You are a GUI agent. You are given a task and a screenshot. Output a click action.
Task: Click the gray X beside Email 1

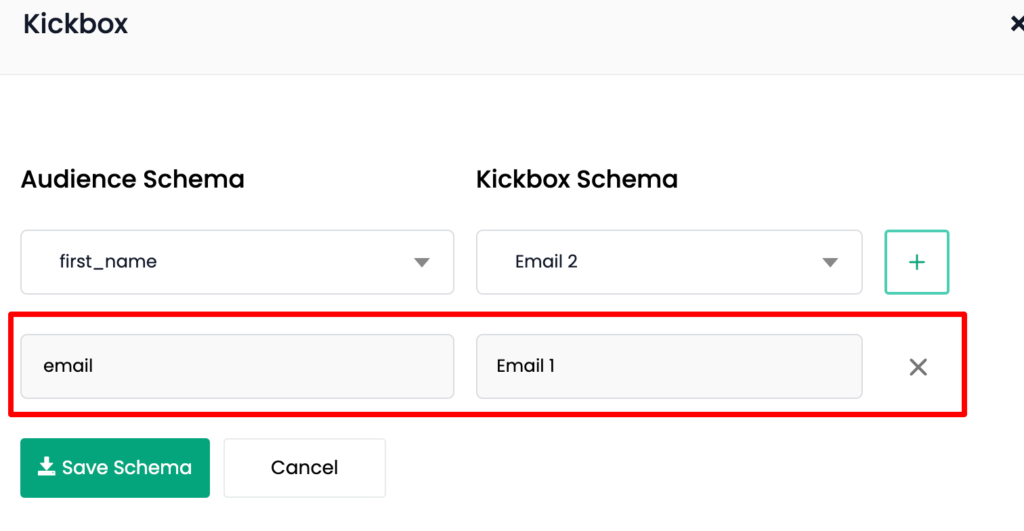[x=918, y=367]
